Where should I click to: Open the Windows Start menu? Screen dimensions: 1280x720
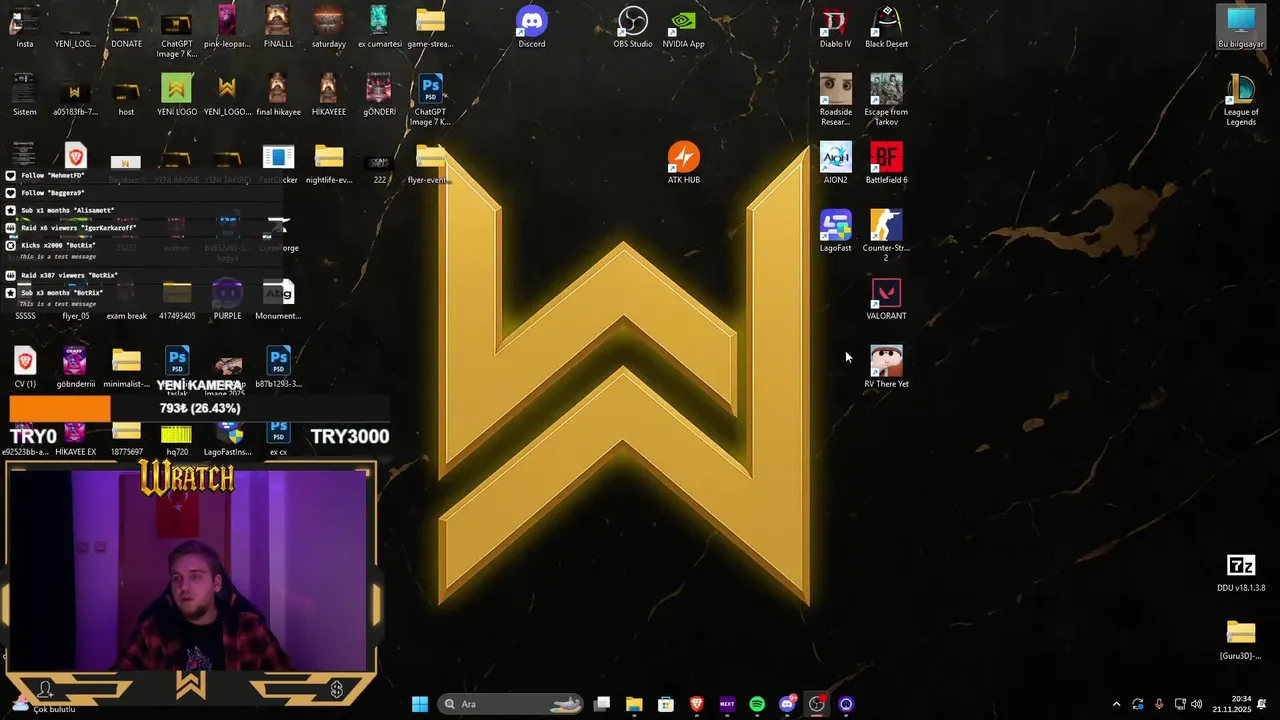click(x=420, y=704)
